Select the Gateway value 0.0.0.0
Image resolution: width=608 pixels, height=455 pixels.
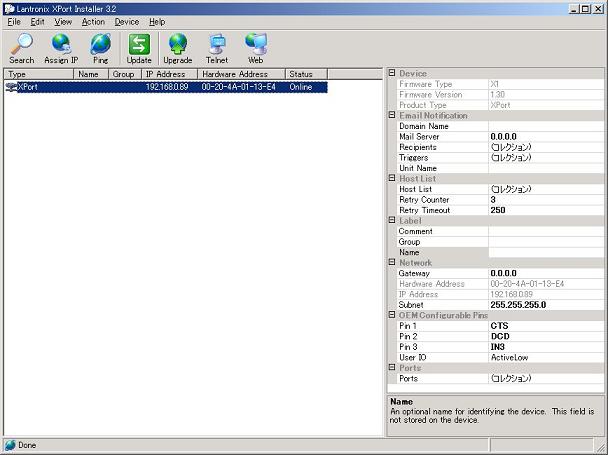click(546, 273)
